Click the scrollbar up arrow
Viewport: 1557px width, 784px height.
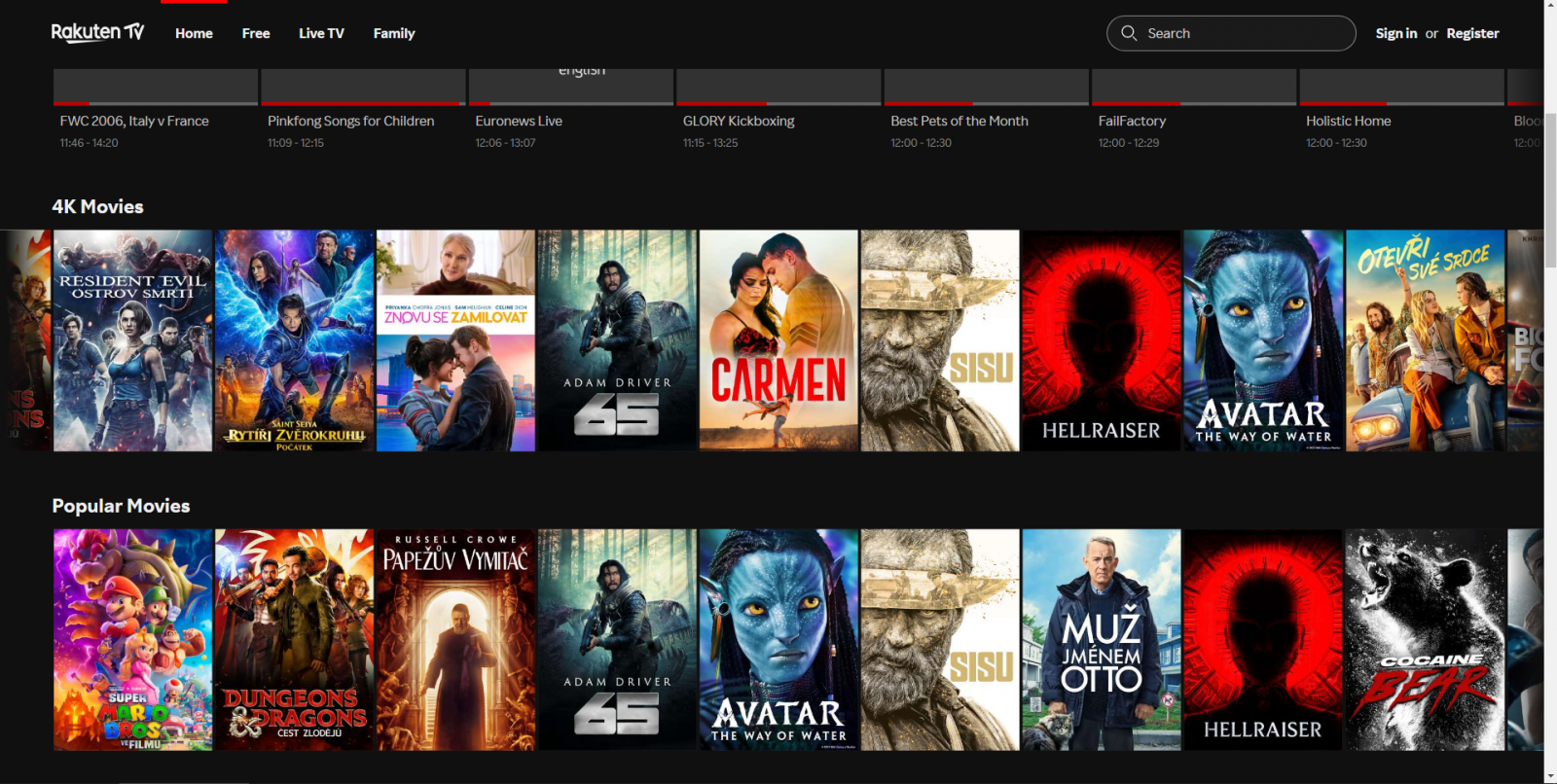click(x=1550, y=7)
